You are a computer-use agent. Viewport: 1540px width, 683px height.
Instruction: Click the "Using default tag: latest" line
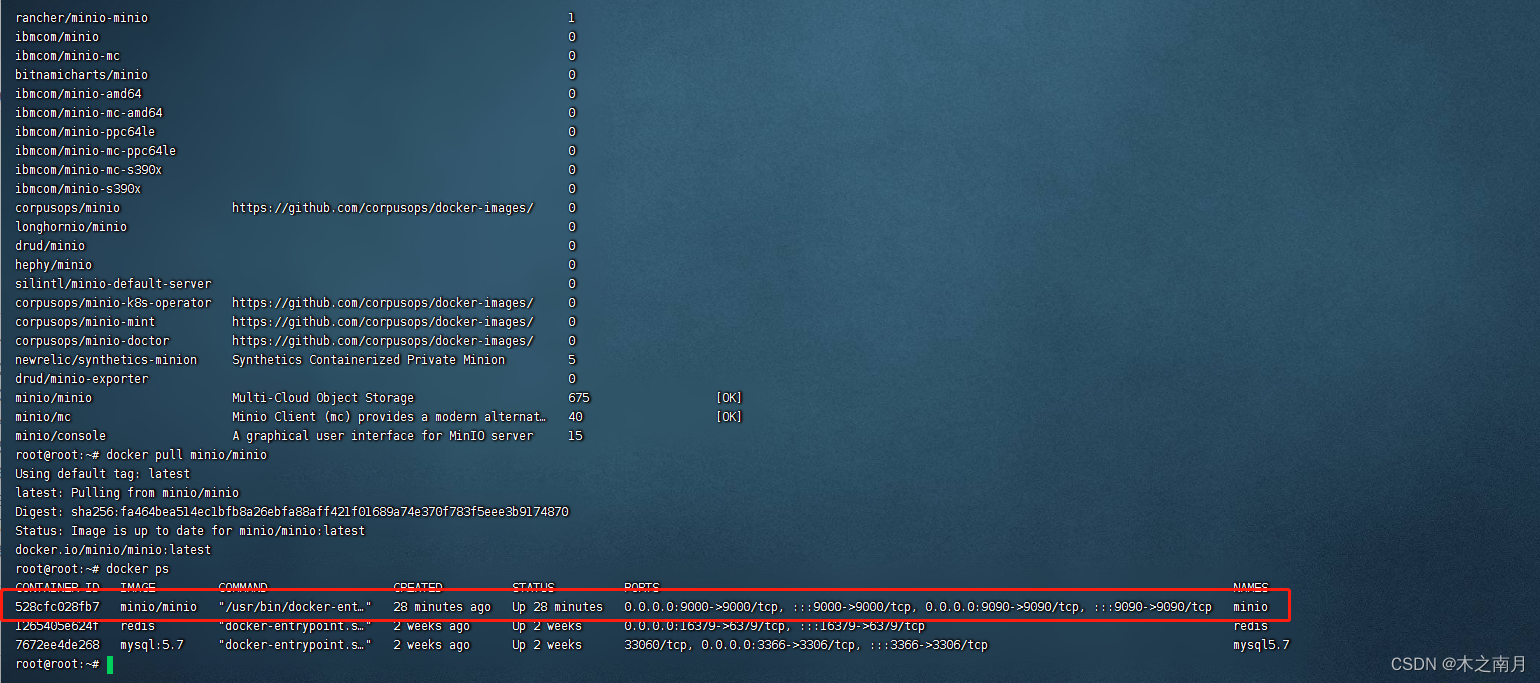(102, 474)
